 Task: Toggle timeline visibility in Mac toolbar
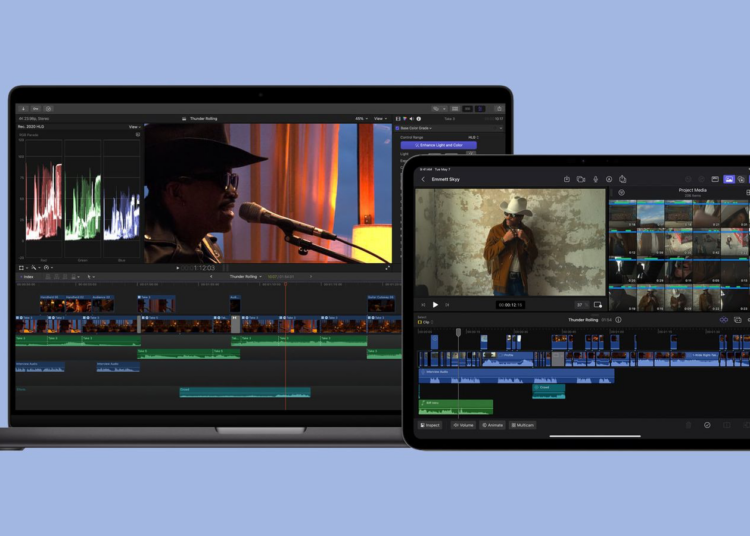coord(468,109)
